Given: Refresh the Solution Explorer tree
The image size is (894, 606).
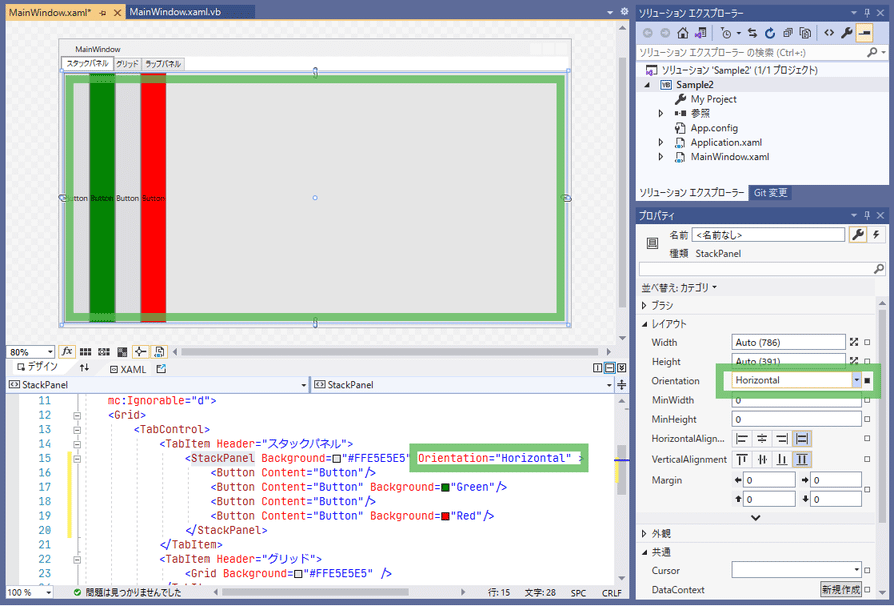Looking at the screenshot, I should pyautogui.click(x=768, y=33).
